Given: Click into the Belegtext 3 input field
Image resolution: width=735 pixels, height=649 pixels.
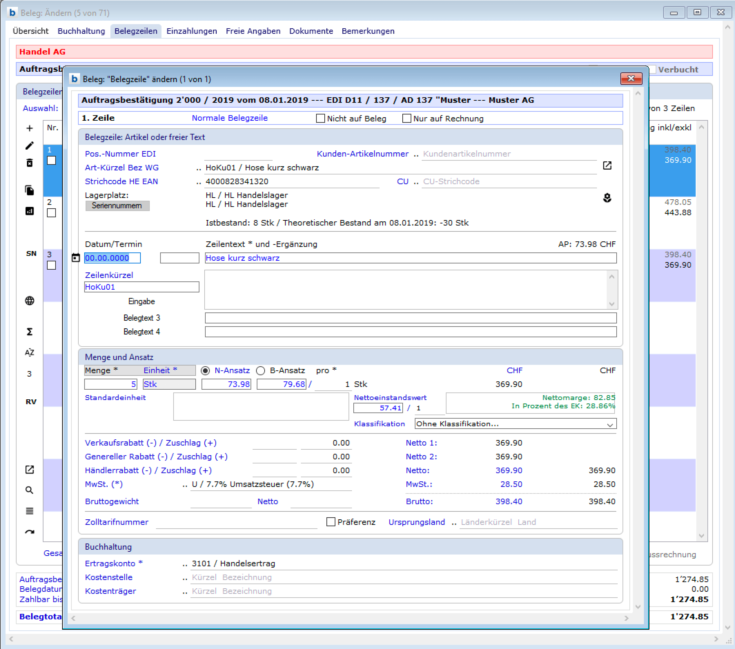Looking at the screenshot, I should 410,318.
